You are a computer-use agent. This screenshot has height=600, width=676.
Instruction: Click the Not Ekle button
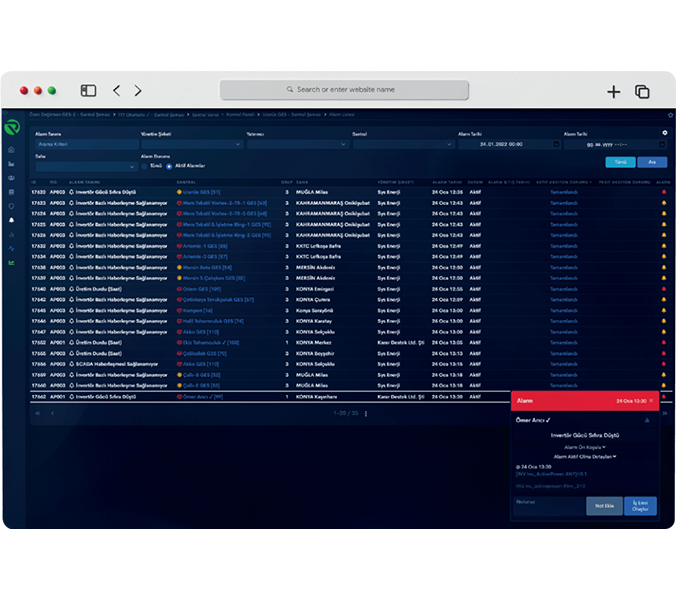604,506
